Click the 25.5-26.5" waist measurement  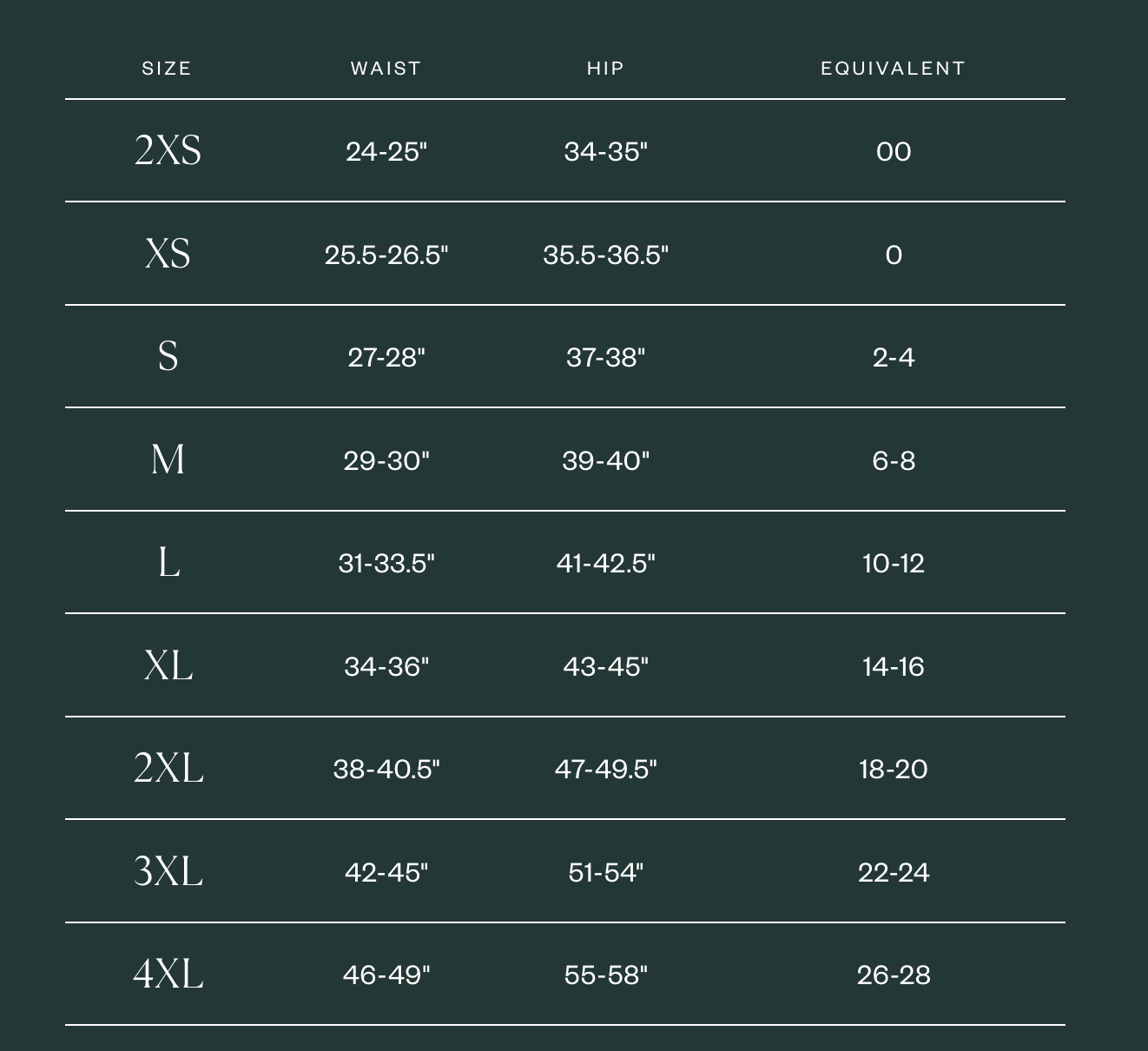[x=386, y=254]
